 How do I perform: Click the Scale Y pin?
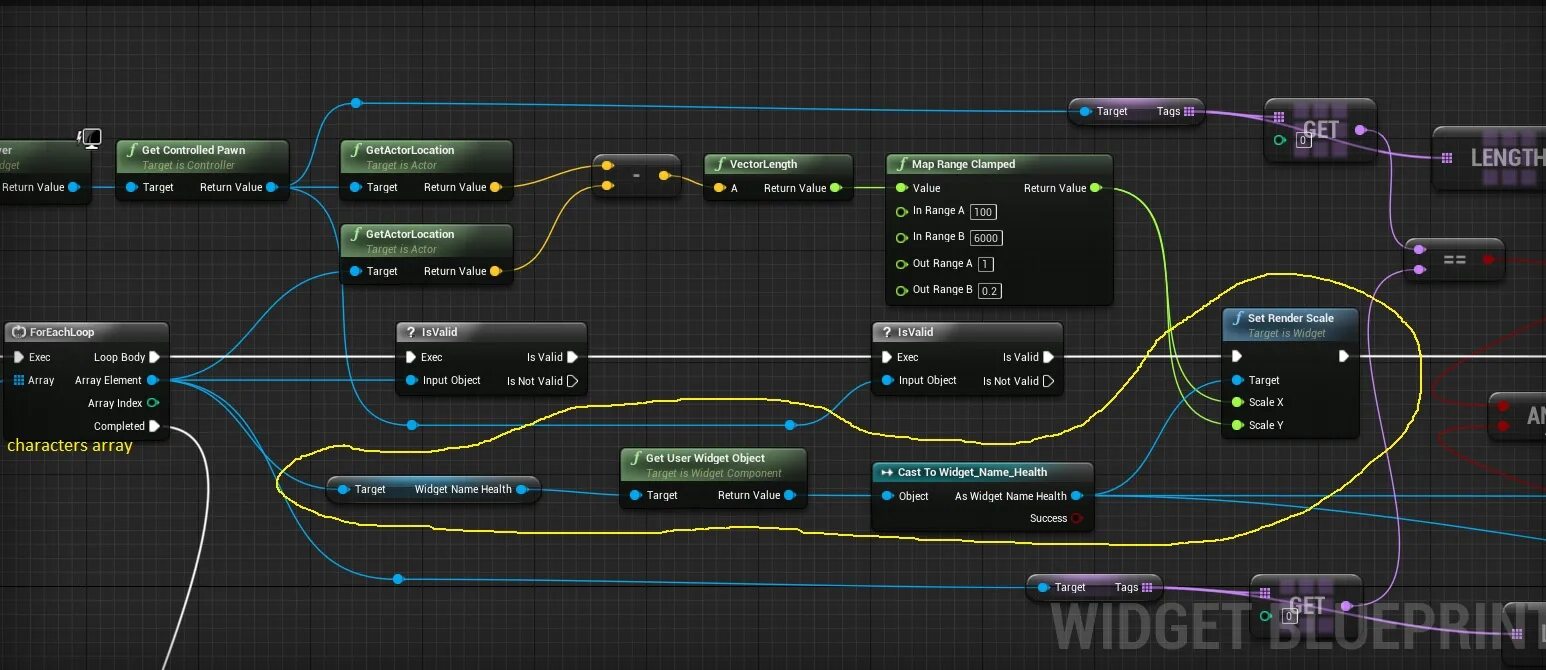pos(1238,425)
